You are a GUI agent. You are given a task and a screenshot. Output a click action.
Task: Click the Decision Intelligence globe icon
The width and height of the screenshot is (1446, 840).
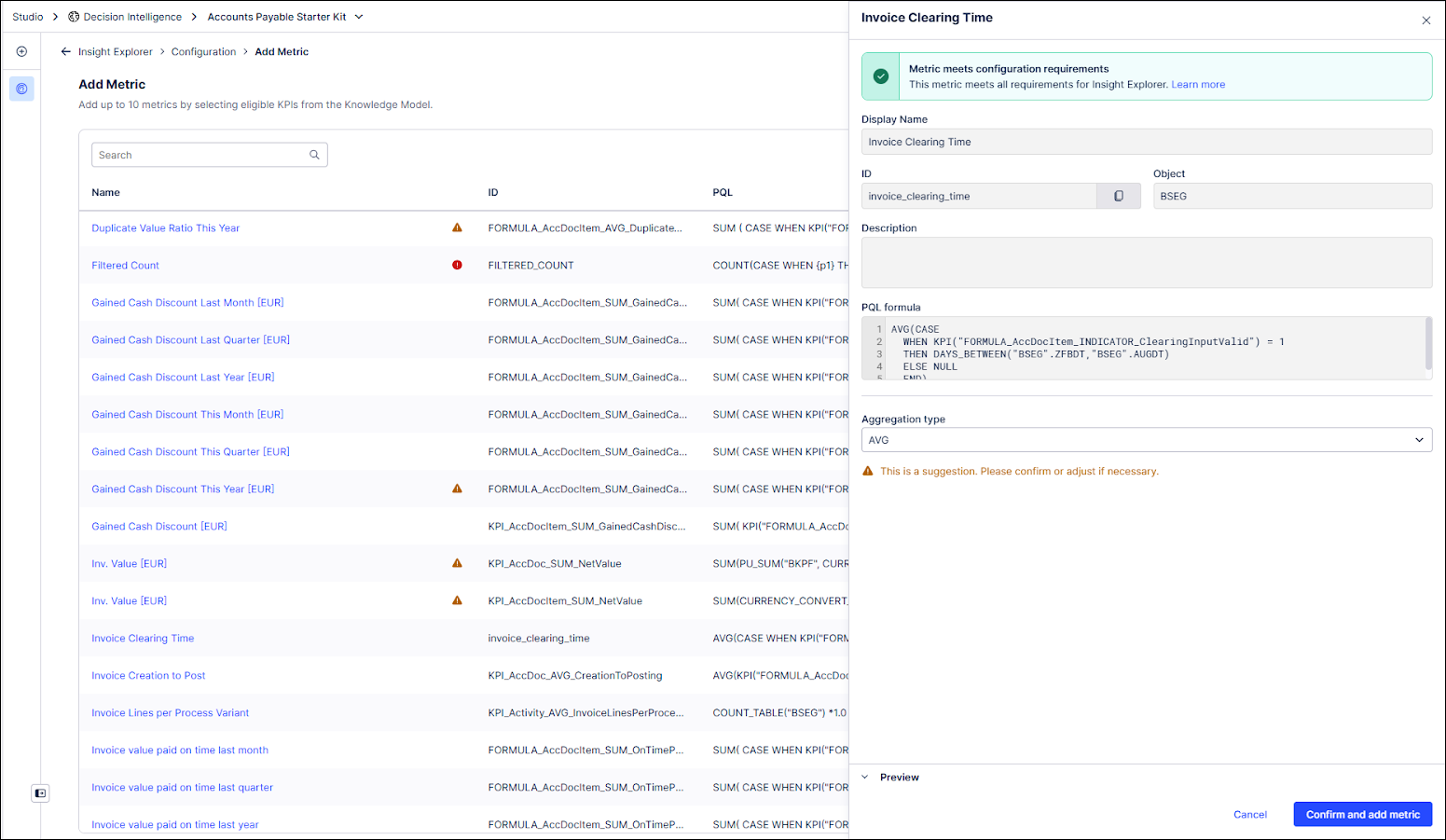click(x=74, y=17)
